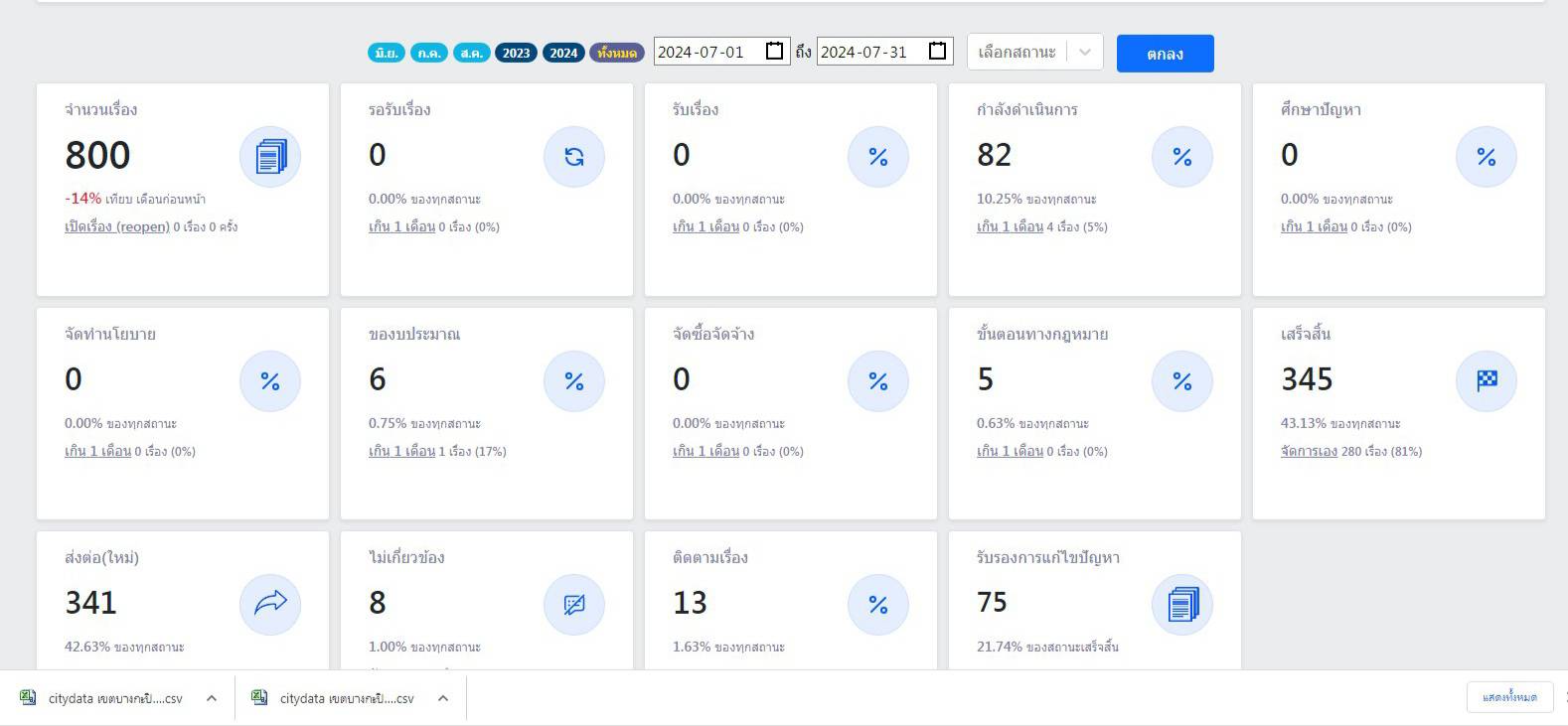
Task: Select the 2023 year filter pill
Action: click(x=516, y=53)
